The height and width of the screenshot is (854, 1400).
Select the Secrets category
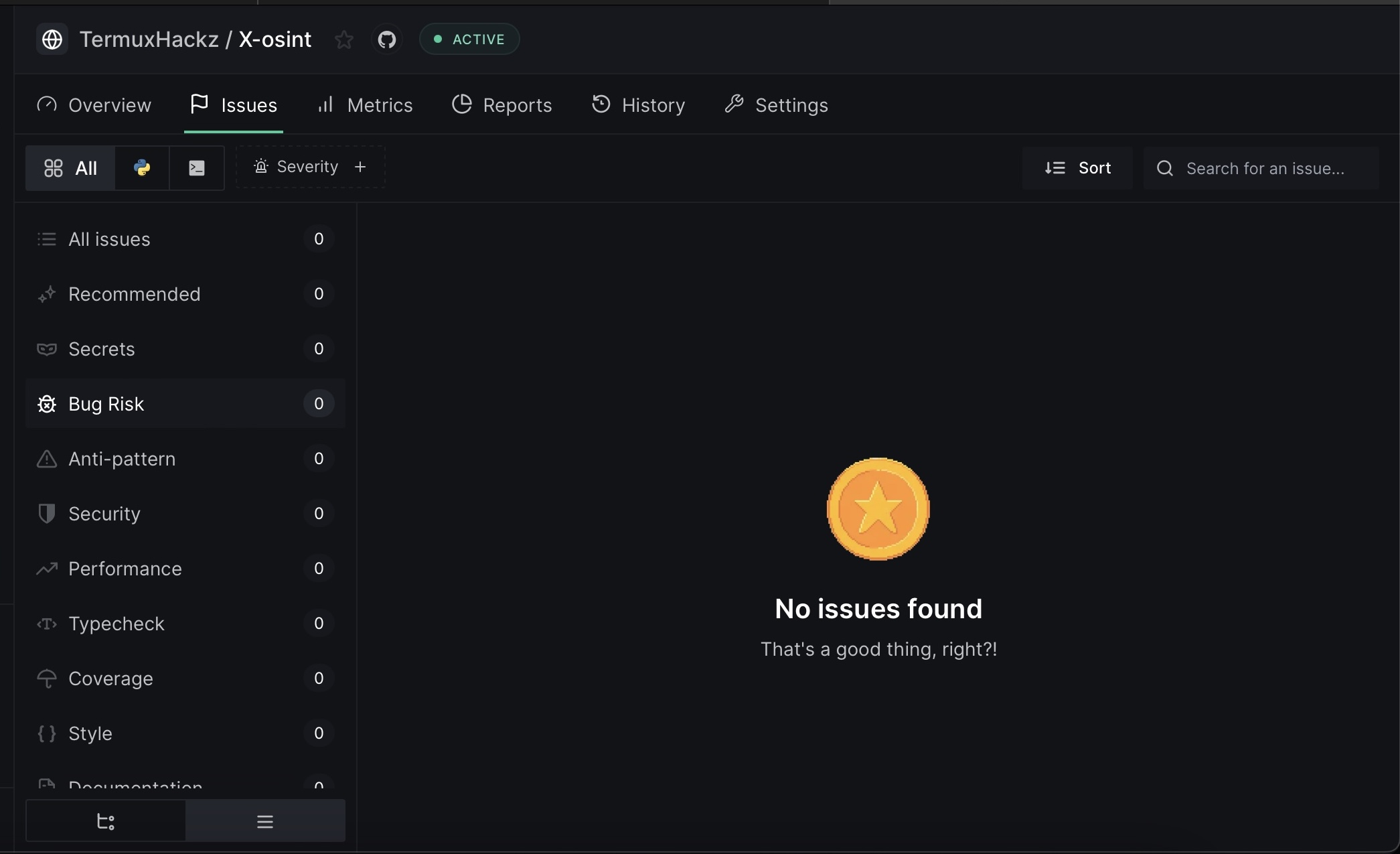pos(102,349)
